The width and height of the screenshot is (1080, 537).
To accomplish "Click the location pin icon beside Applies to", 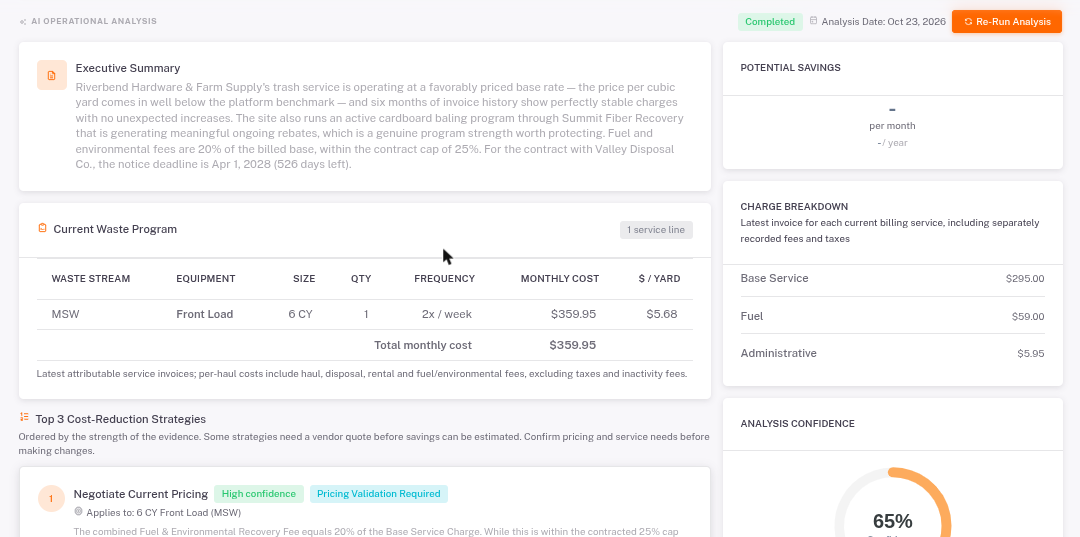I will [x=79, y=512].
